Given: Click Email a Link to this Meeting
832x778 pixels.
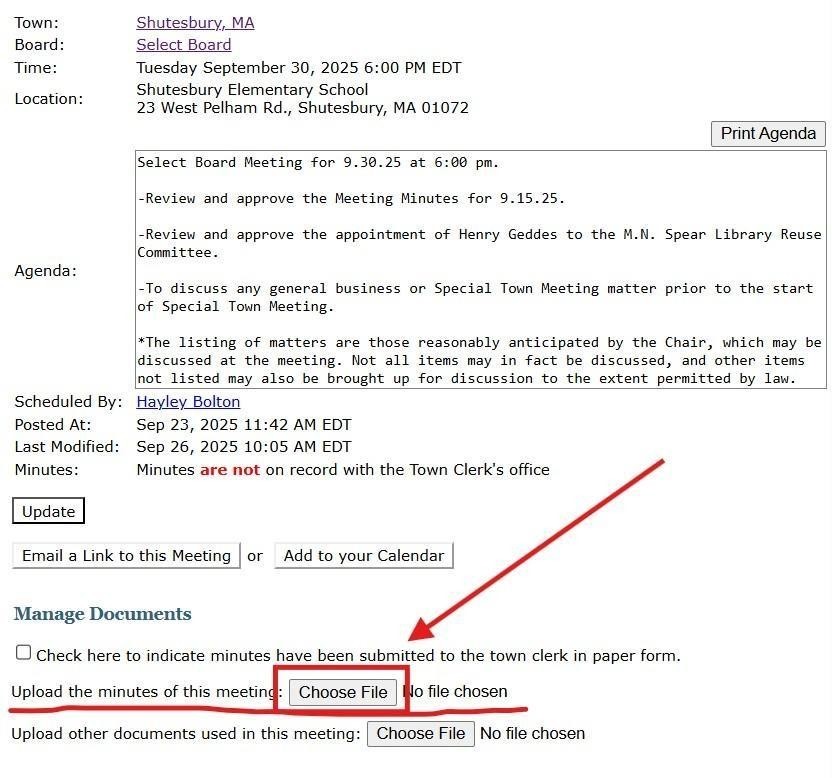Looking at the screenshot, I should click(126, 556).
